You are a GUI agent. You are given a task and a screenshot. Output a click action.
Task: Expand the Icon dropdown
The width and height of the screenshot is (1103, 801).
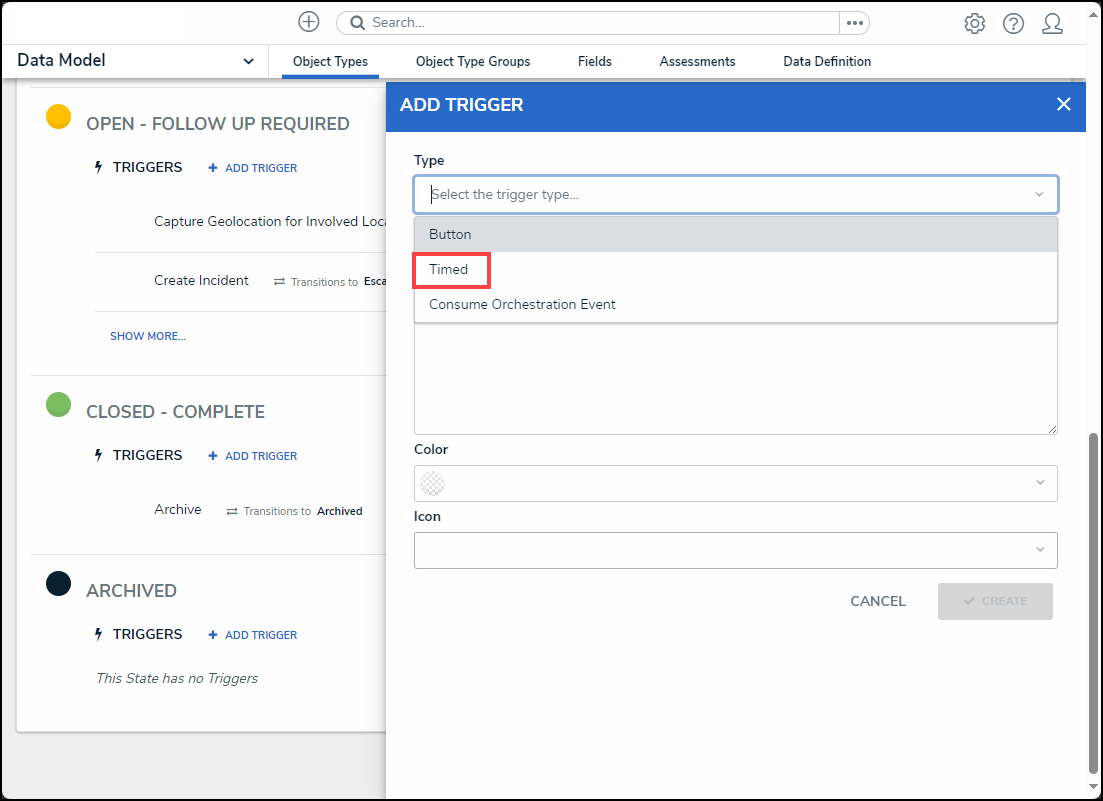[735, 550]
